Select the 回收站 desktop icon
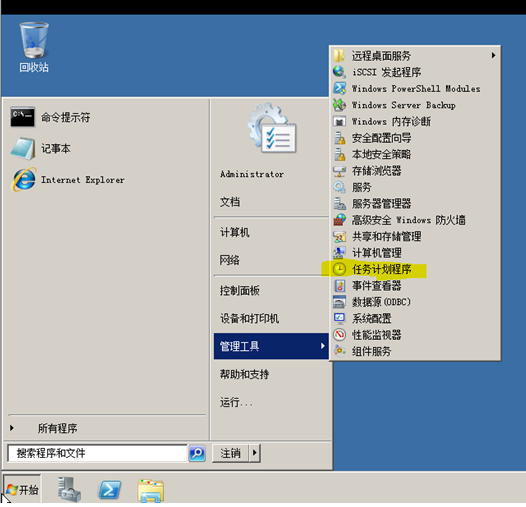The width and height of the screenshot is (526, 507). click(34, 47)
